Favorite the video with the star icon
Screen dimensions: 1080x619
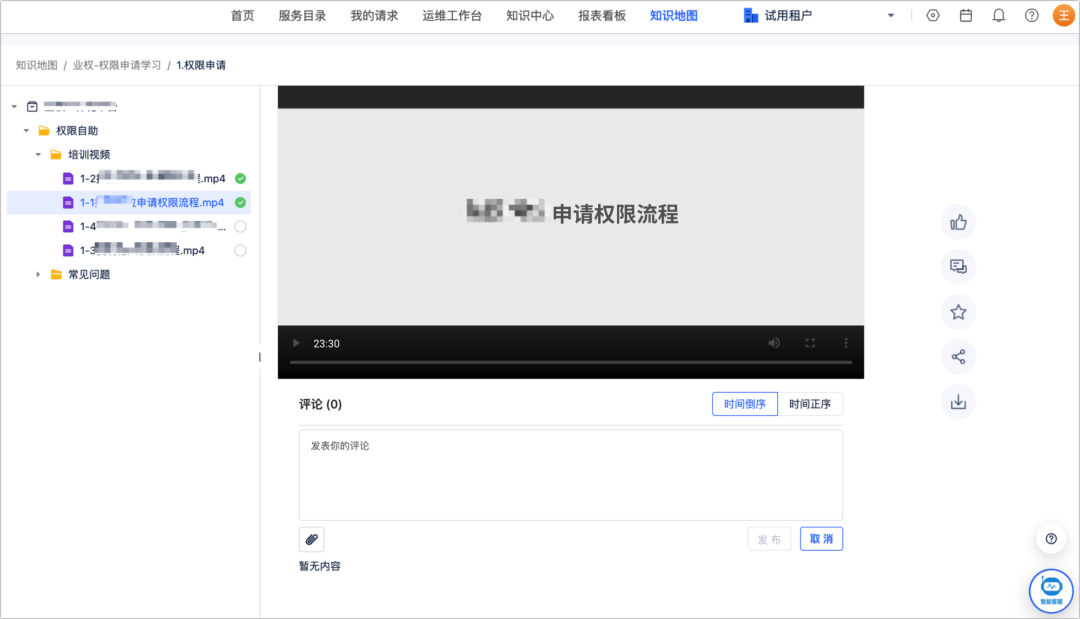click(958, 312)
